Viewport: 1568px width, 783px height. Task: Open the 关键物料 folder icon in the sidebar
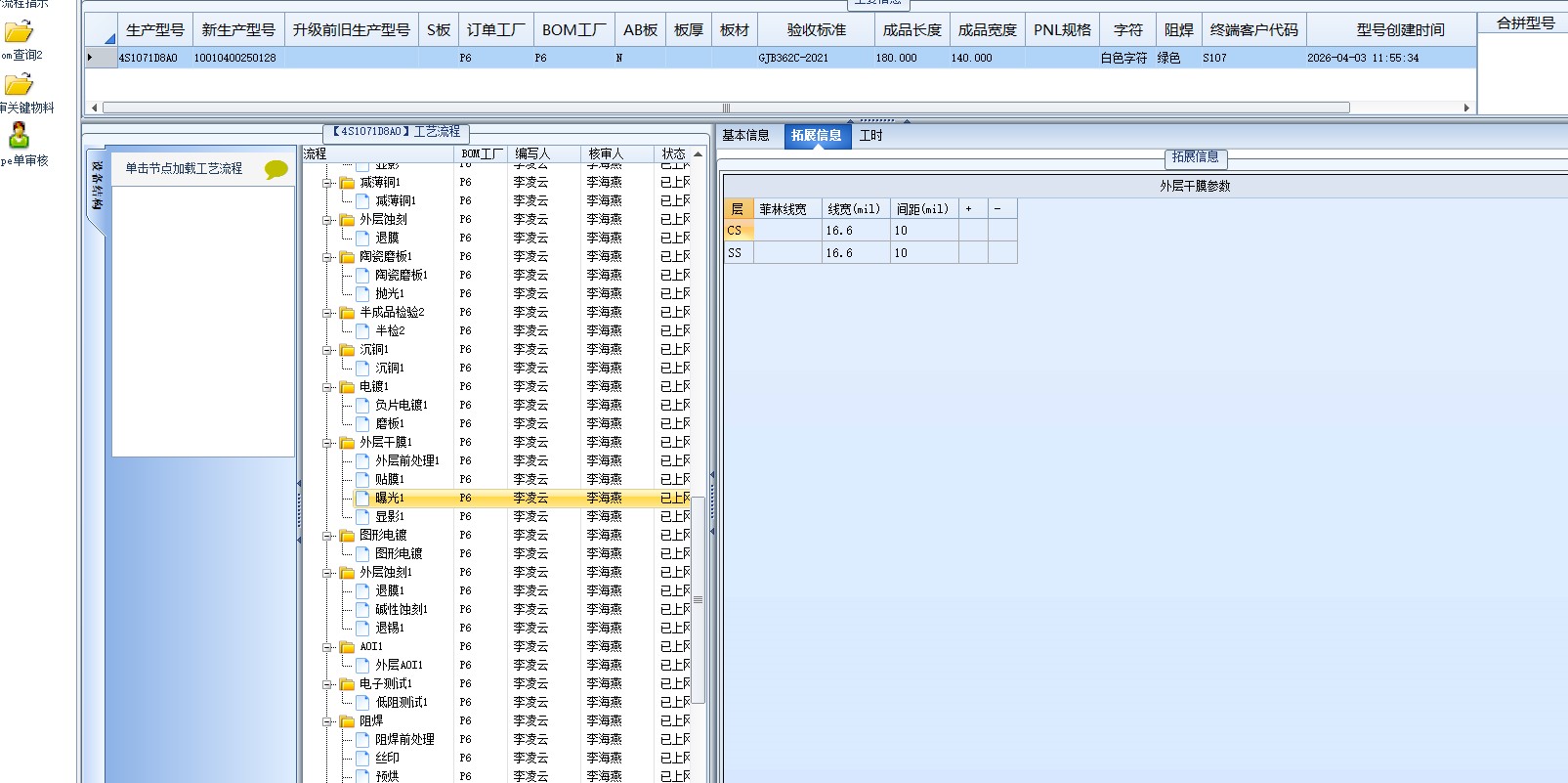(x=19, y=84)
